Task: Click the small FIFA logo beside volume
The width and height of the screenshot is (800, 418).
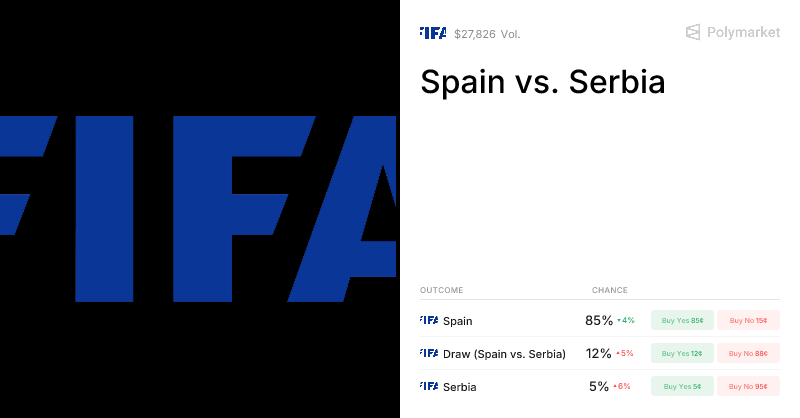Action: click(432, 33)
